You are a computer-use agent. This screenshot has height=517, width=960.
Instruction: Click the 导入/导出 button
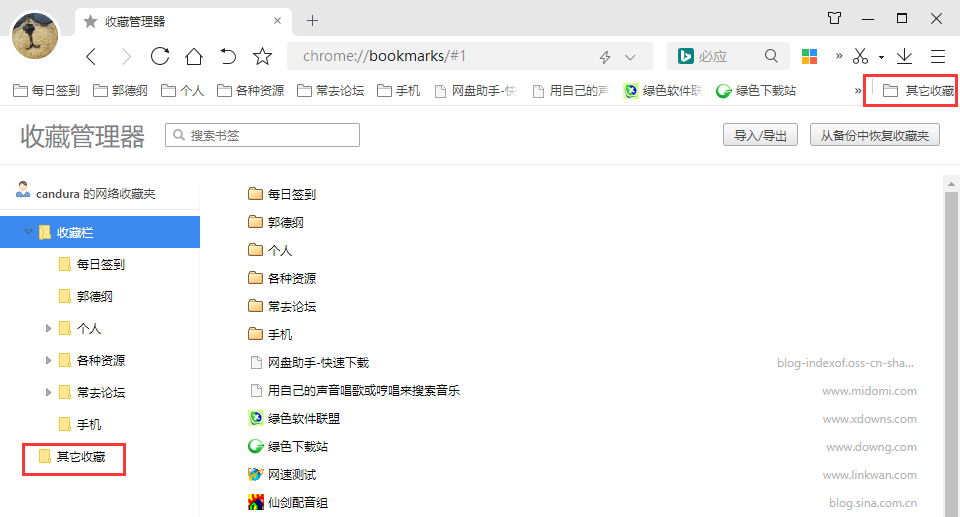(760, 135)
